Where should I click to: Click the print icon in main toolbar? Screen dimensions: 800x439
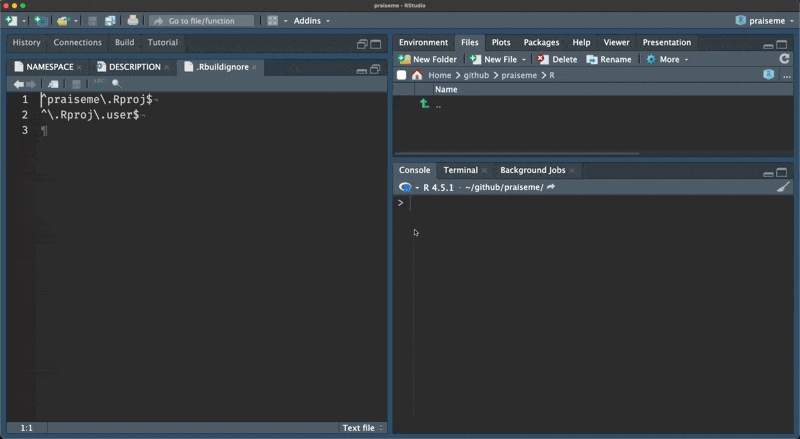click(x=132, y=21)
